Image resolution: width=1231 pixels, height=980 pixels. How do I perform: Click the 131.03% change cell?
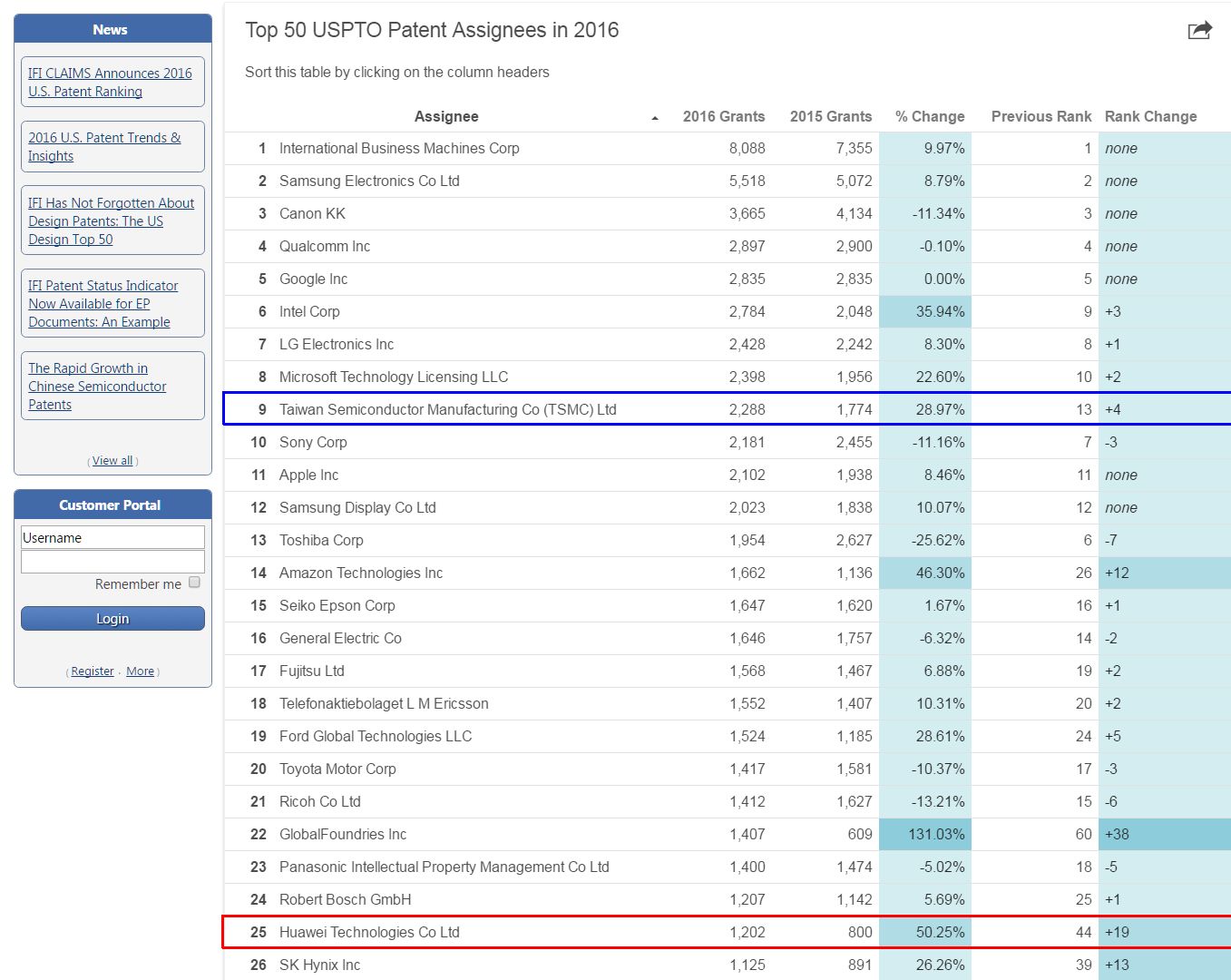click(x=925, y=834)
